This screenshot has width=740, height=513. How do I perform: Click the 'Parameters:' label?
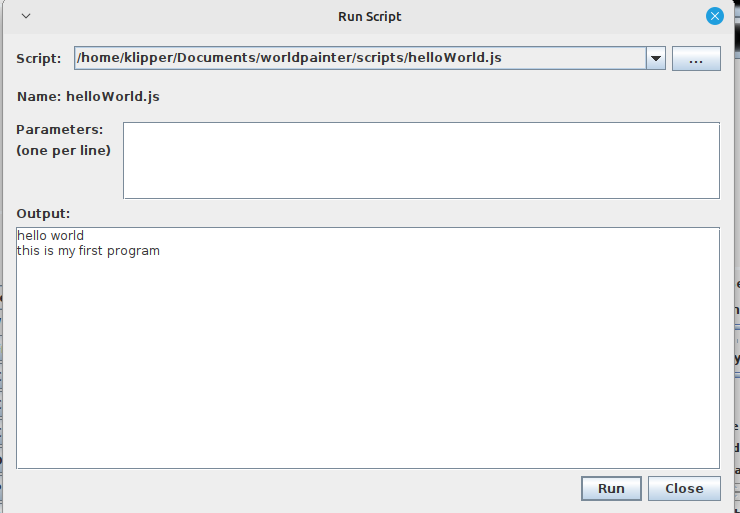pos(60,129)
